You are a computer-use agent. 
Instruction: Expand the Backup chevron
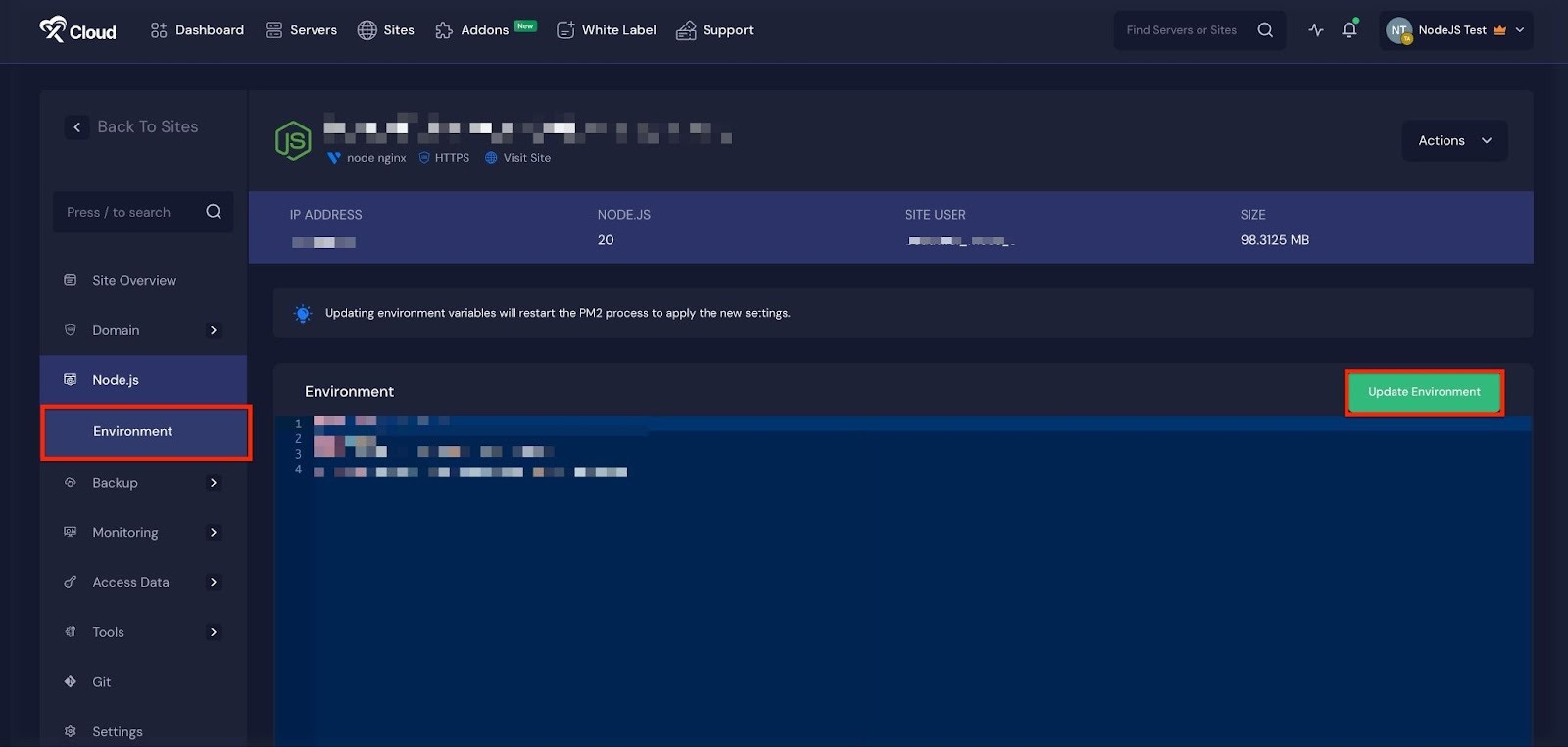pos(214,483)
